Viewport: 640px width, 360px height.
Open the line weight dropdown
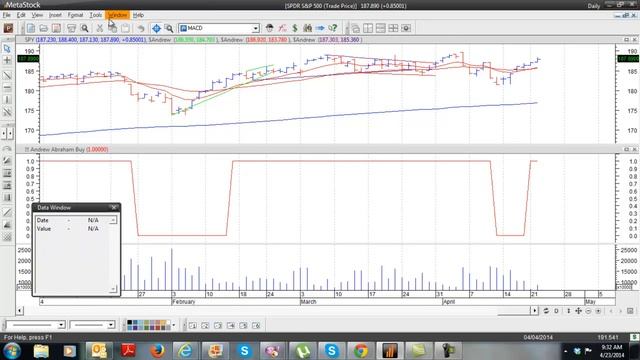(x=111, y=325)
